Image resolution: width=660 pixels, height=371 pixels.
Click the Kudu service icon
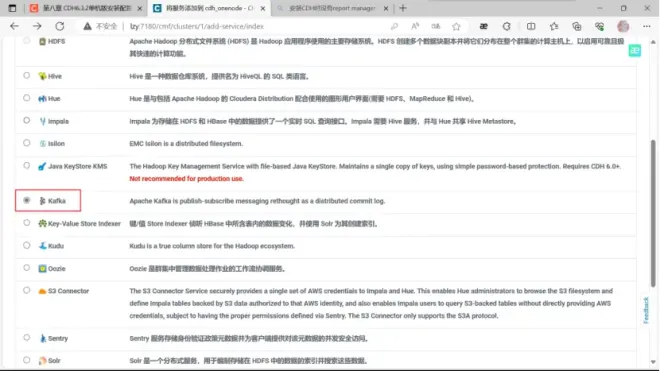tap(43, 246)
